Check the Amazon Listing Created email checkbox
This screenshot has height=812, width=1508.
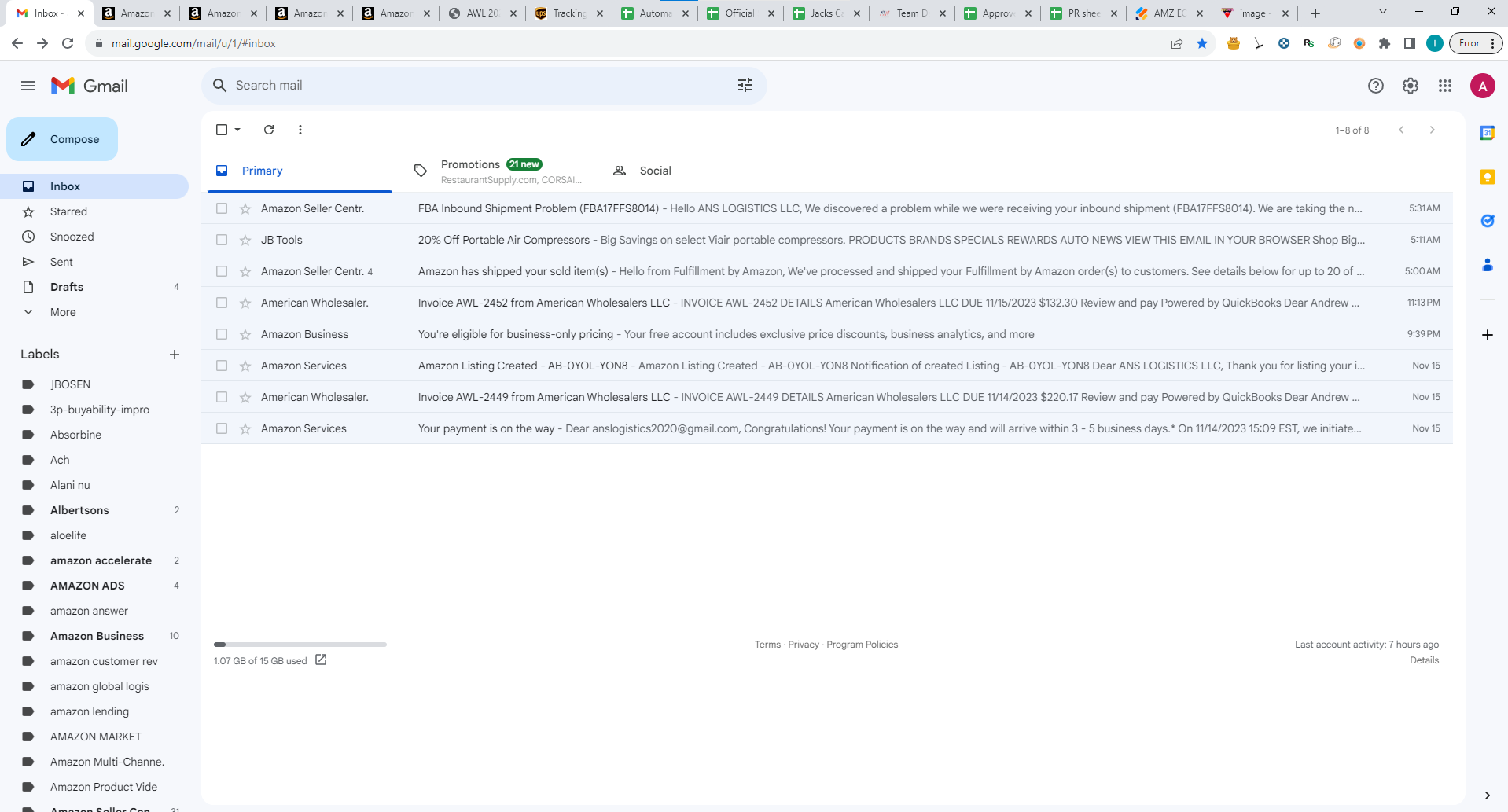[222, 366]
